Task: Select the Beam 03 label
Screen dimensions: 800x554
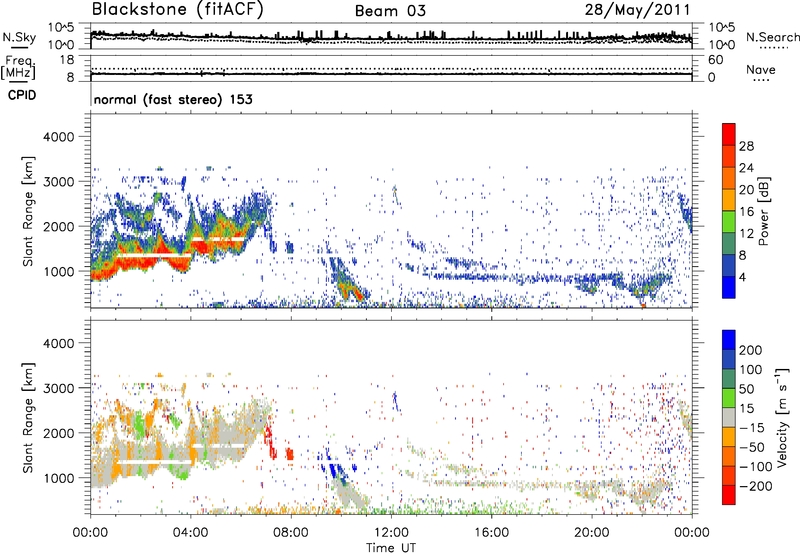Action: (x=390, y=11)
